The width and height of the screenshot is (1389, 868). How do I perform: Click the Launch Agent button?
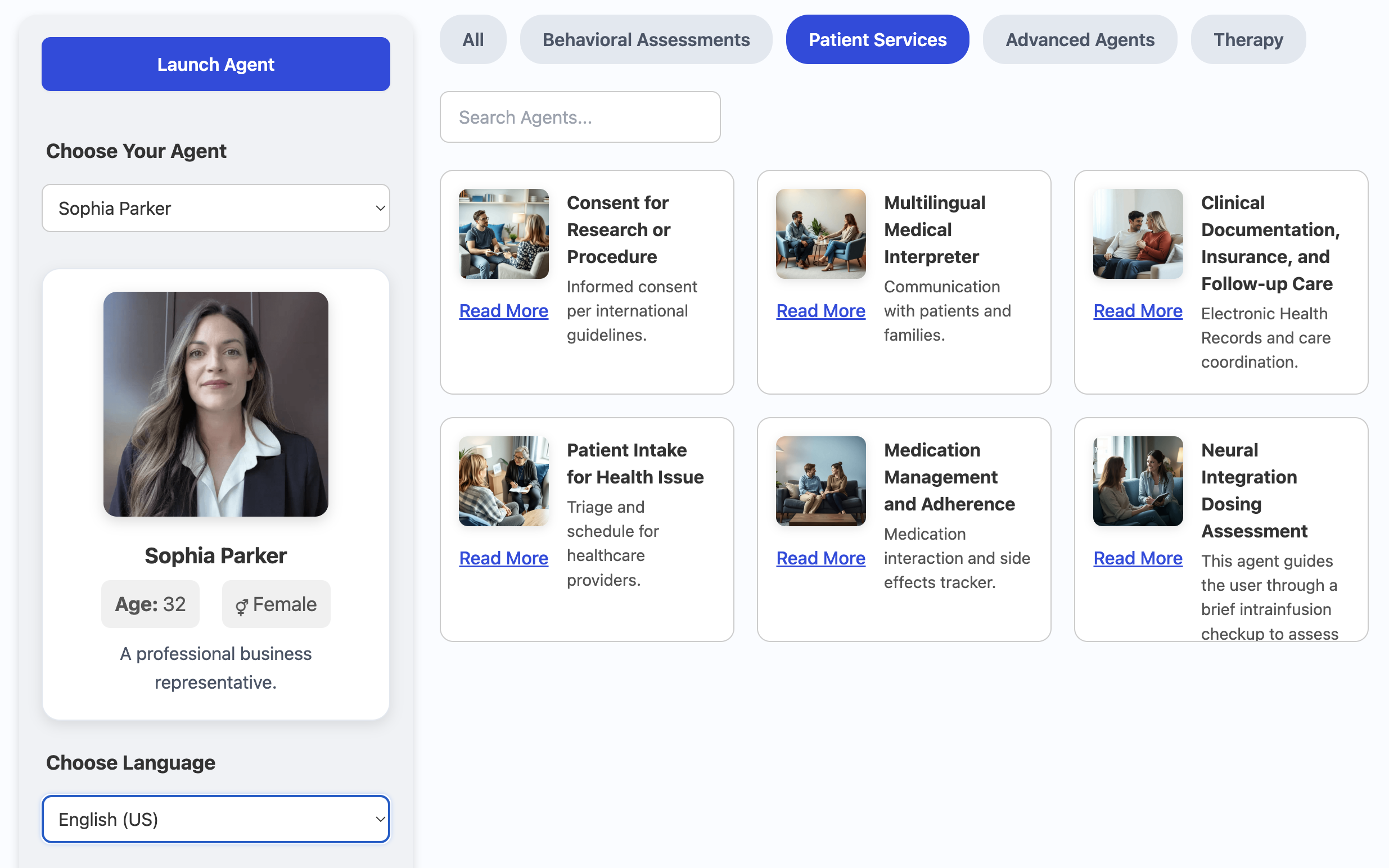(x=215, y=64)
